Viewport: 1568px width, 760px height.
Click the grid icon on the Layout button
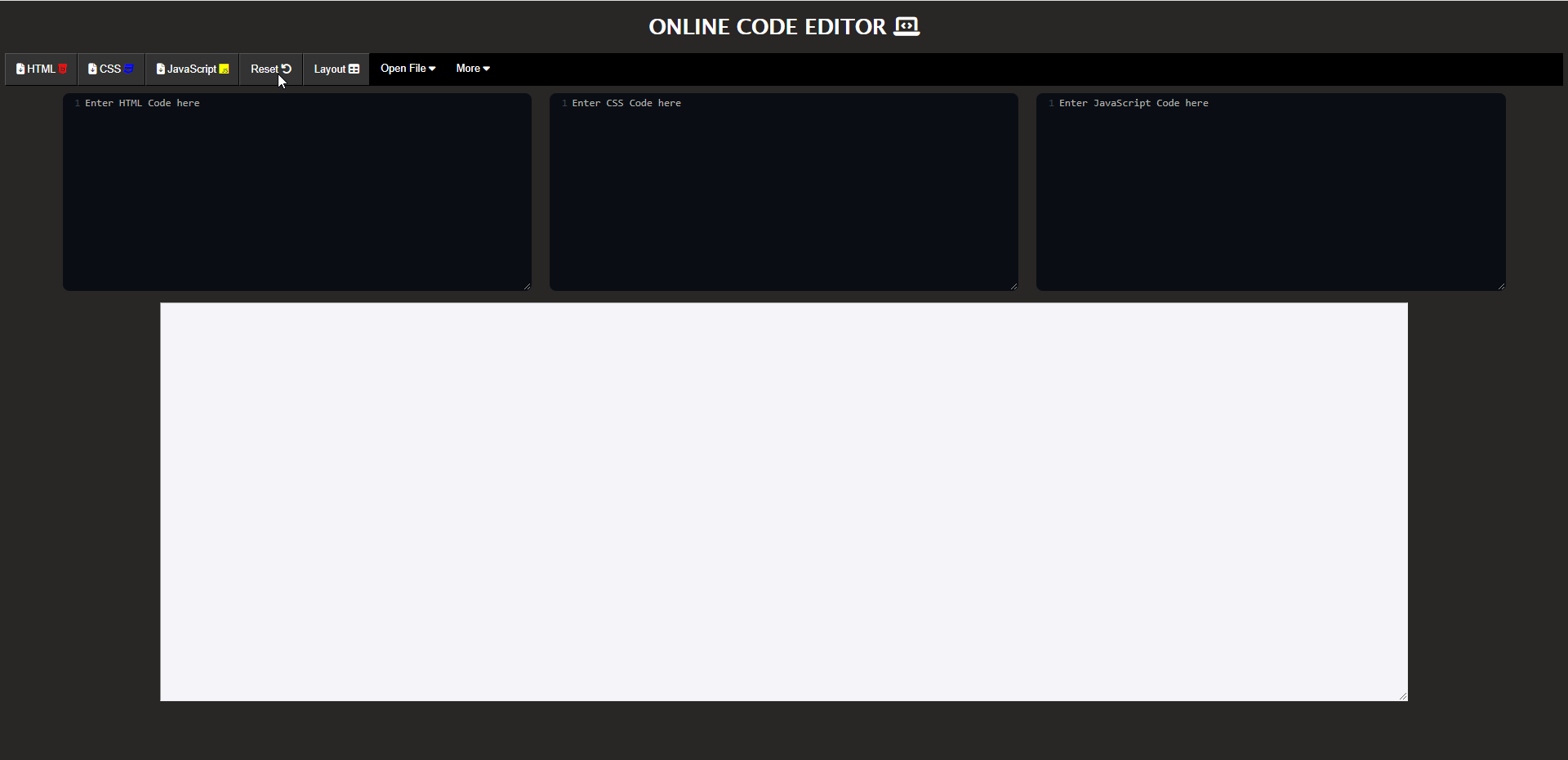[x=354, y=69]
